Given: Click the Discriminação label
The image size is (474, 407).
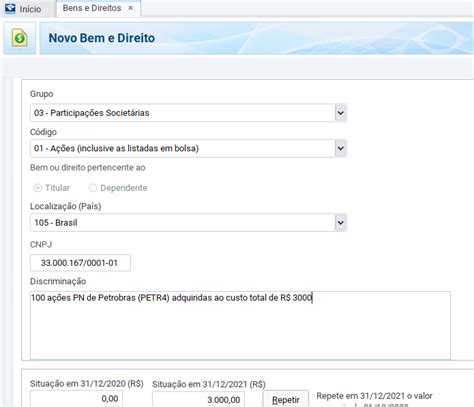Looking at the screenshot, I should (x=58, y=282).
